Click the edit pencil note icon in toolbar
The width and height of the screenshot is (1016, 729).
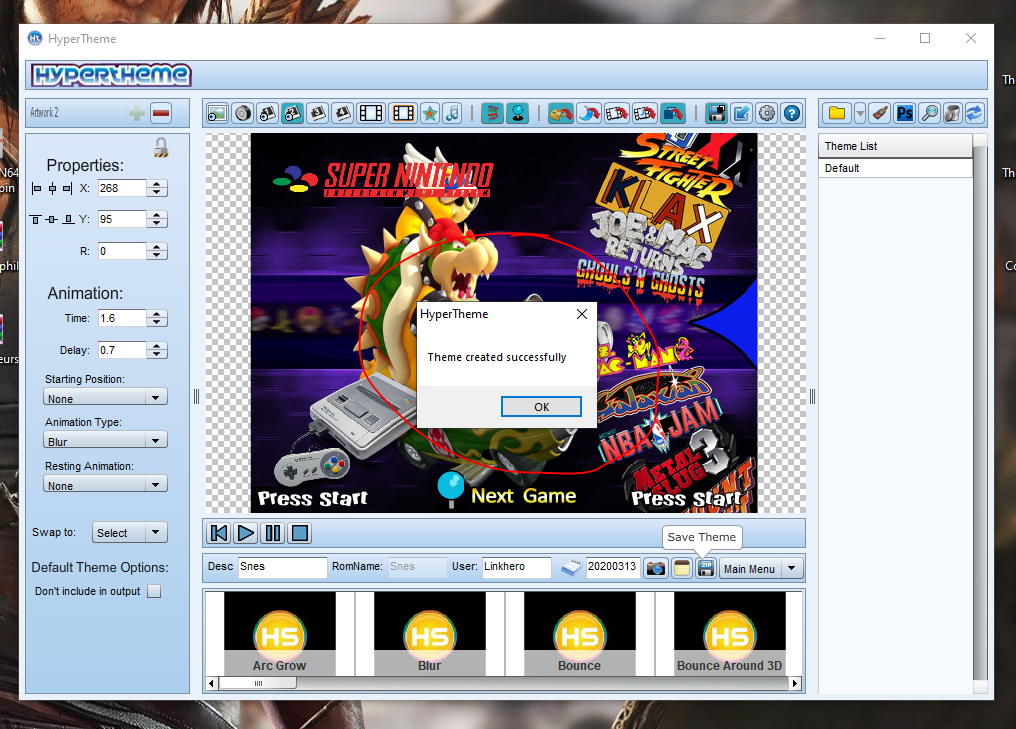[741, 113]
